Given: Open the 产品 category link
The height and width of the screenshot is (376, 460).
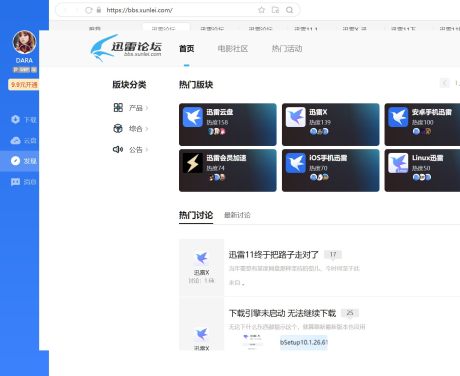Looking at the screenshot, I should 136,108.
